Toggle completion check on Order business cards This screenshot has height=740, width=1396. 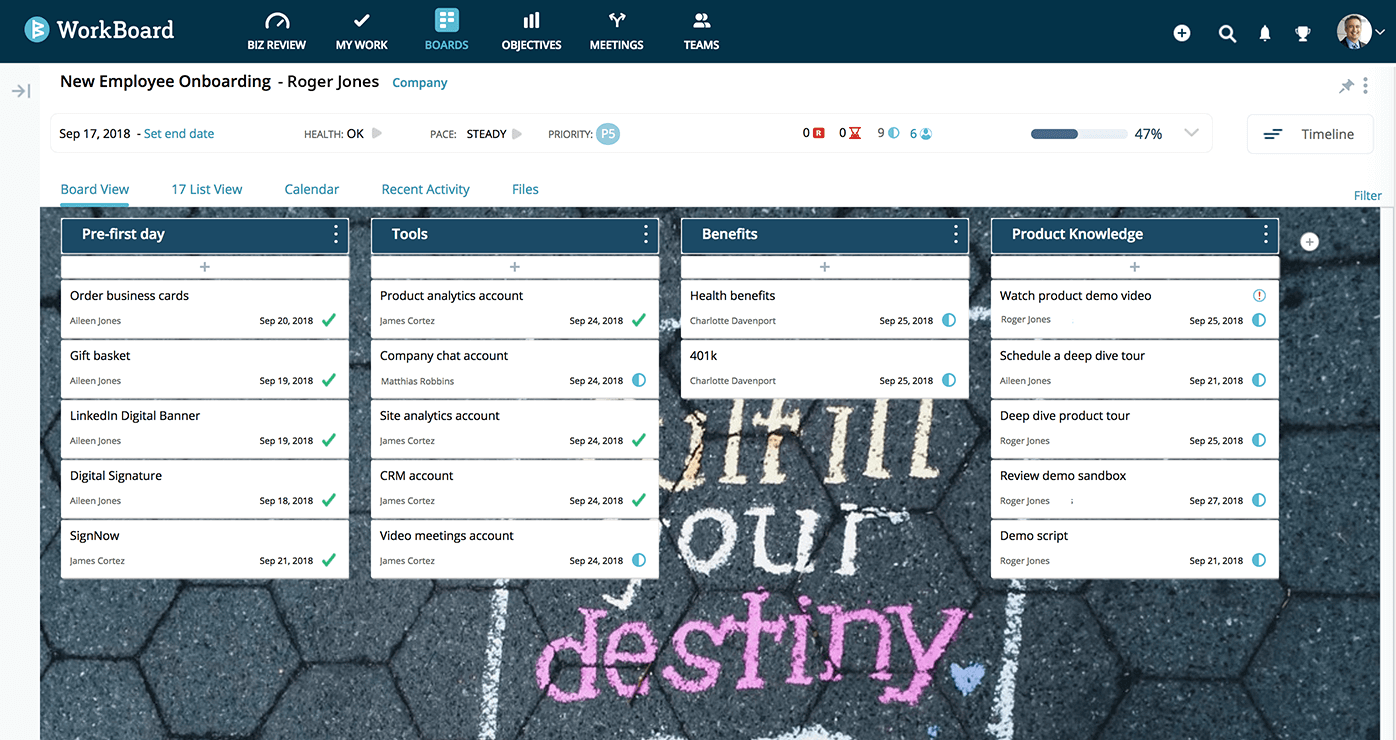[329, 320]
